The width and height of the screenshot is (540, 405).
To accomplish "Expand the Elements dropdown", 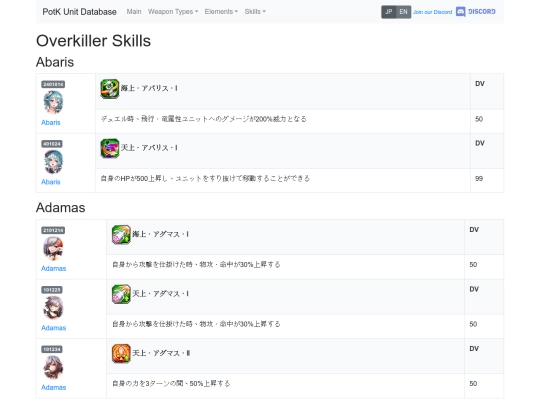I will coord(221,12).
